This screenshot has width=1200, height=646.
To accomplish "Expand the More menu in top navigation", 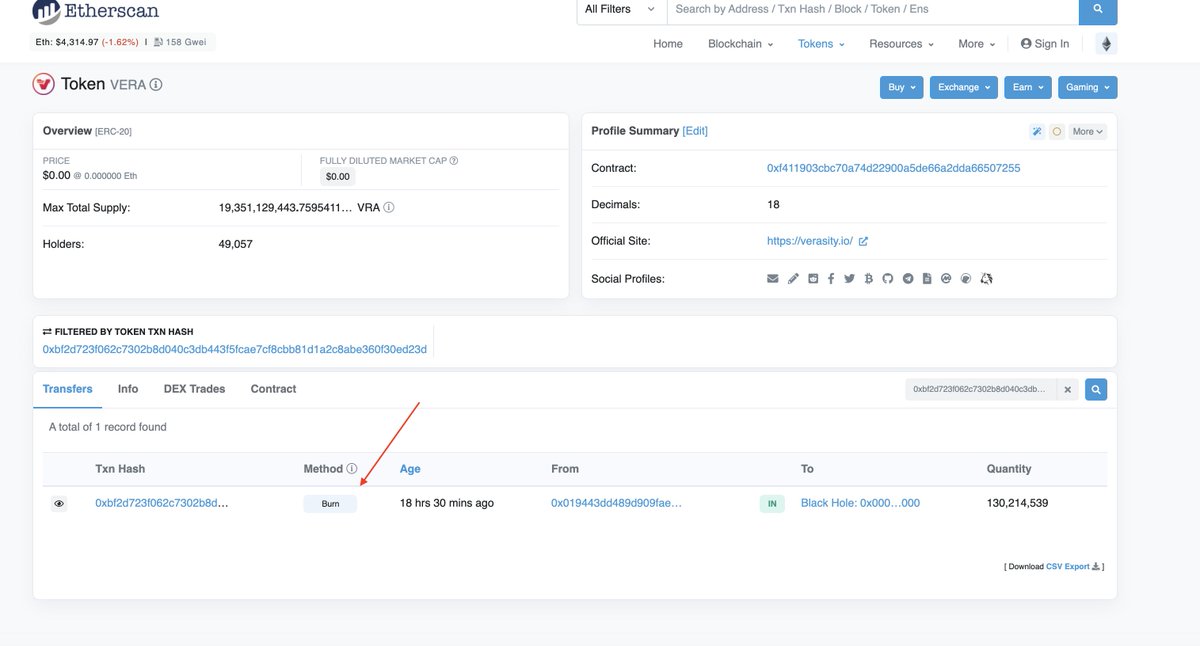I will 976,44.
